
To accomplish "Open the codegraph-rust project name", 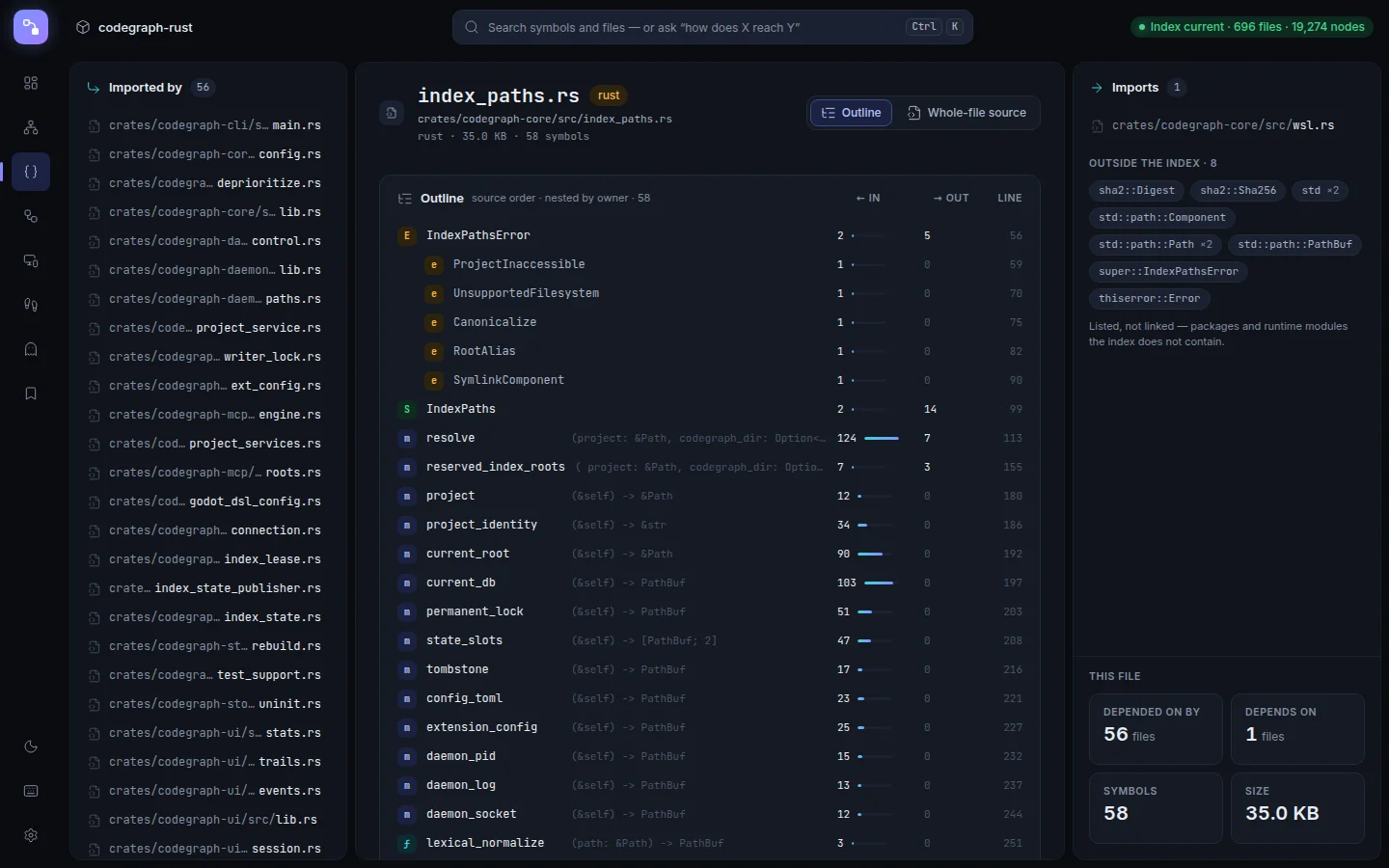I will pyautogui.click(x=146, y=28).
